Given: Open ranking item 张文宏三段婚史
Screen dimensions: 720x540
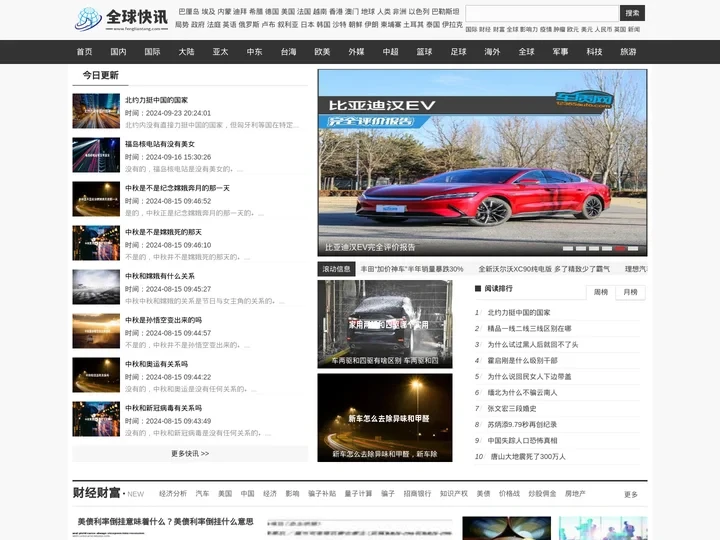Looking at the screenshot, I should [x=512, y=409].
